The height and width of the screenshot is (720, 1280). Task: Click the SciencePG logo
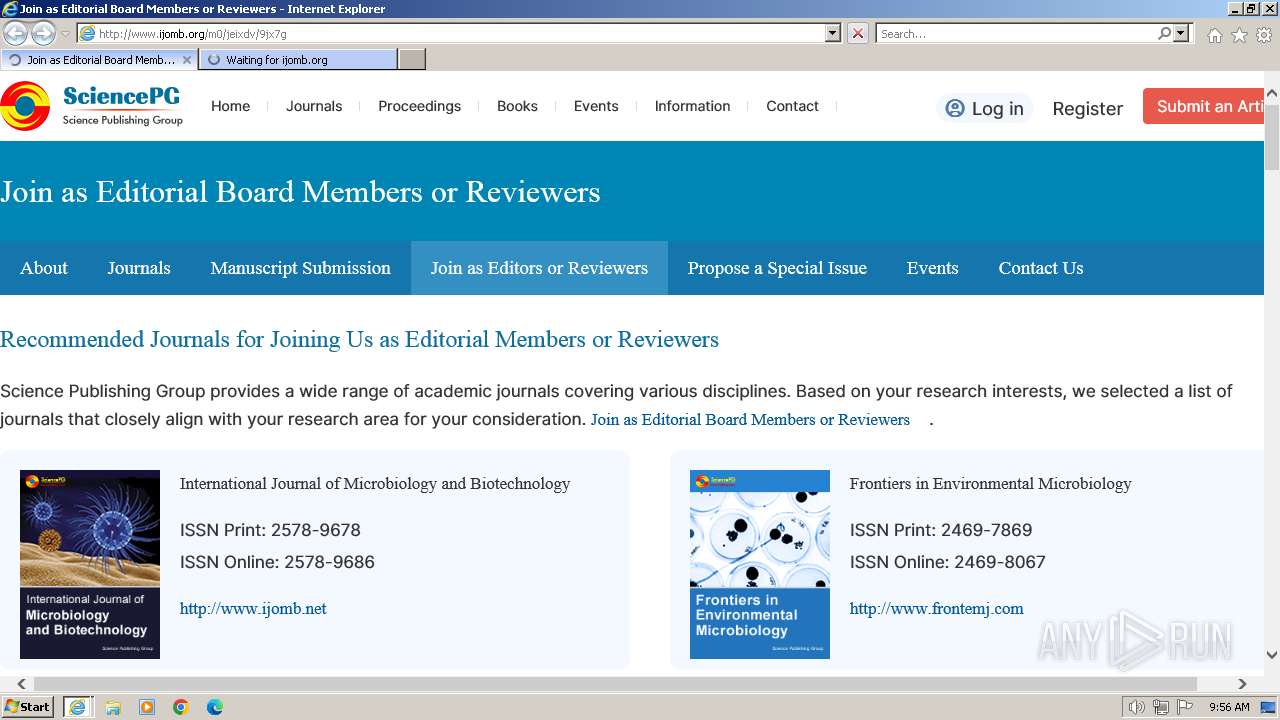[92, 106]
